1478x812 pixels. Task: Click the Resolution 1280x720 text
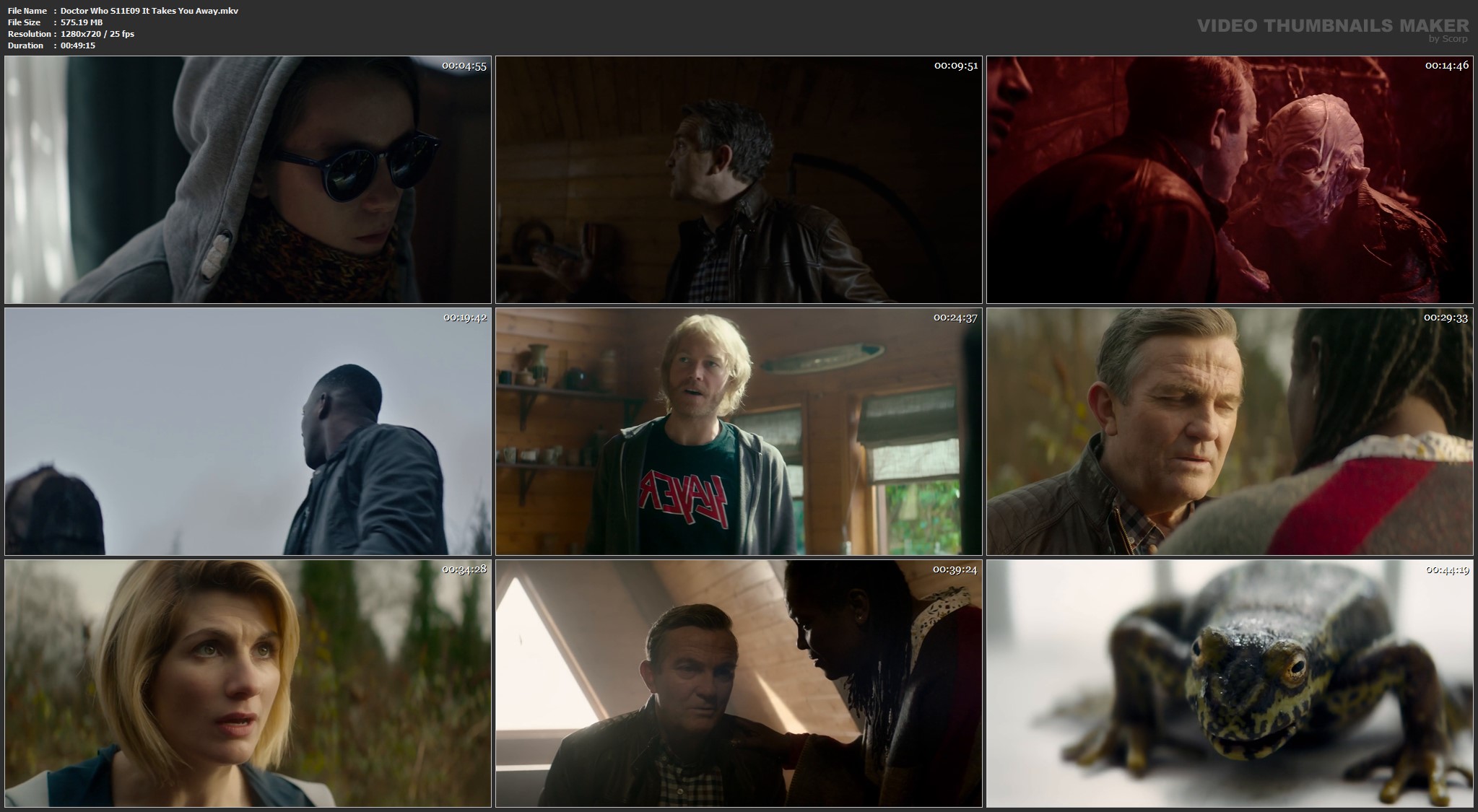tap(97, 34)
